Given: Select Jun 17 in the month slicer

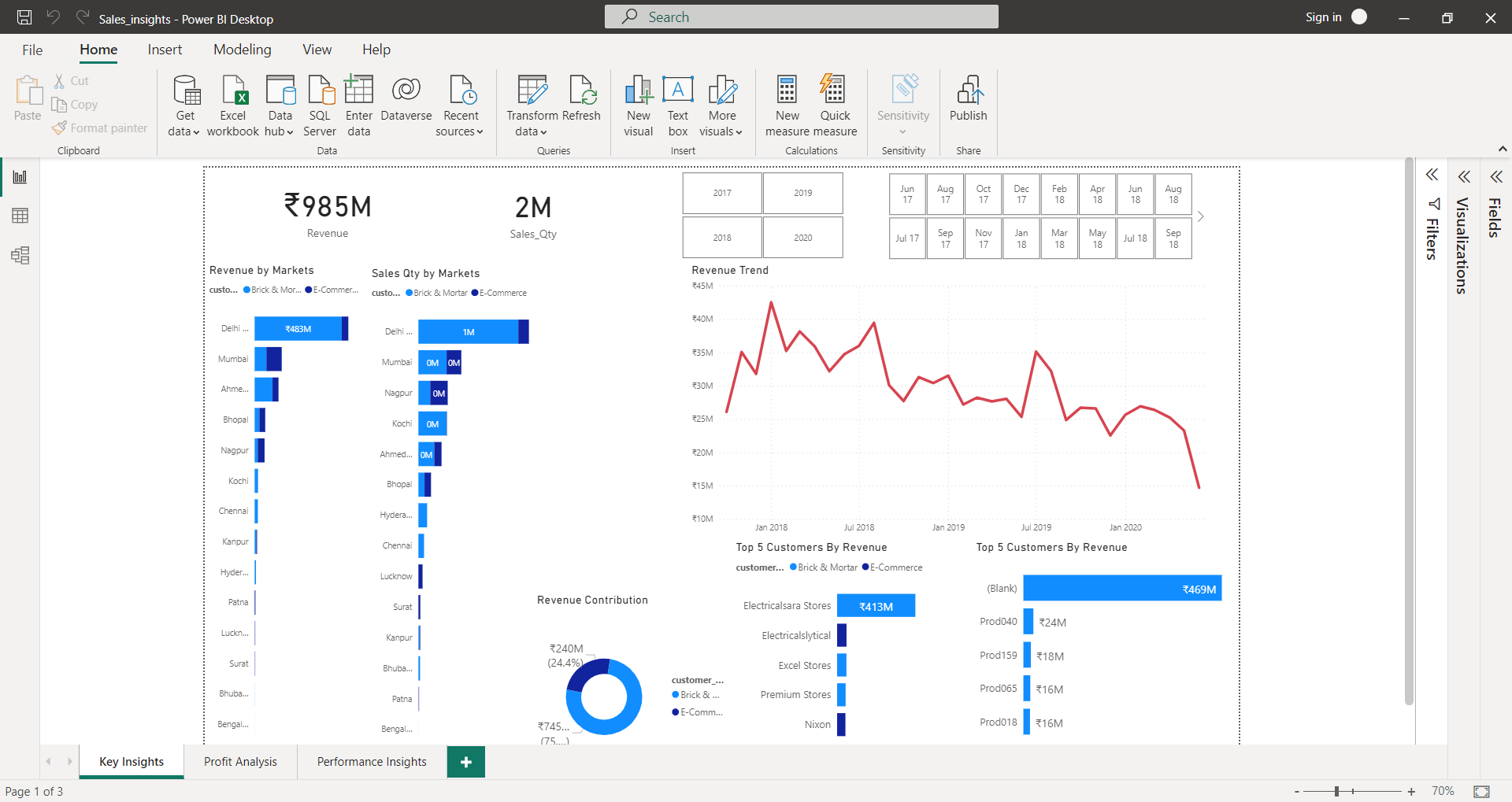Looking at the screenshot, I should tap(906, 194).
